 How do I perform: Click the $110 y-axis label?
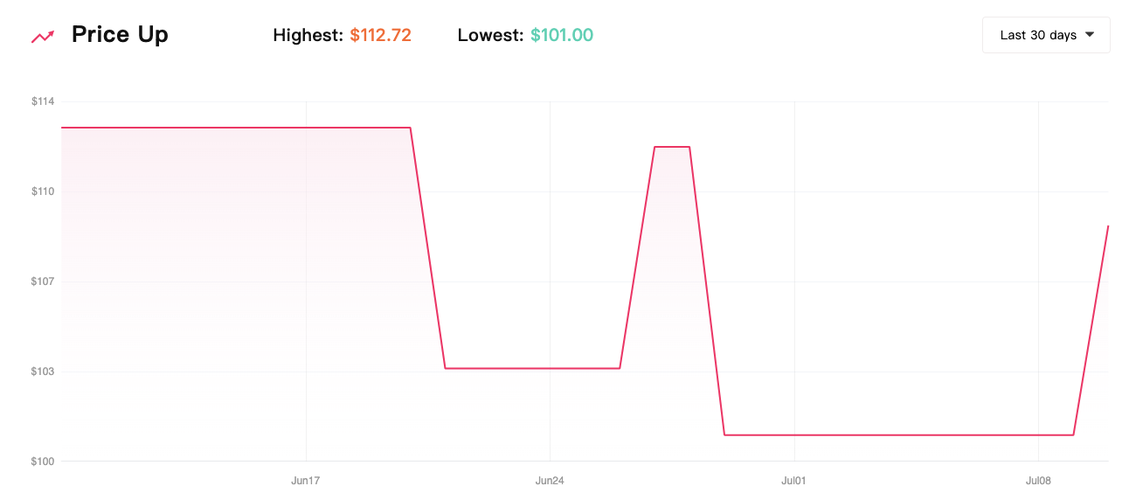click(42, 192)
